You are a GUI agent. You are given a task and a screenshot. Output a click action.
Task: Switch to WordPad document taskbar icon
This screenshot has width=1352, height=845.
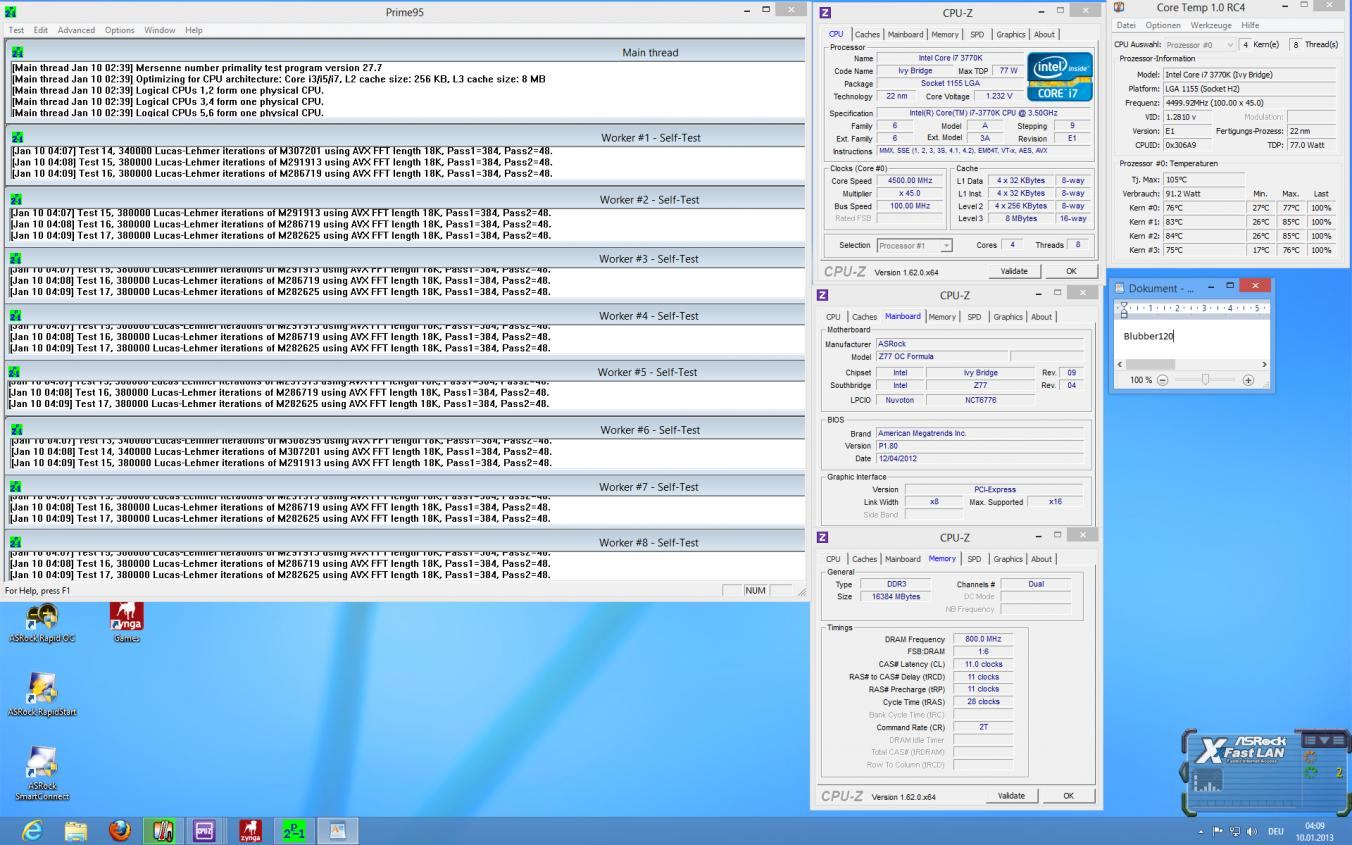337,830
